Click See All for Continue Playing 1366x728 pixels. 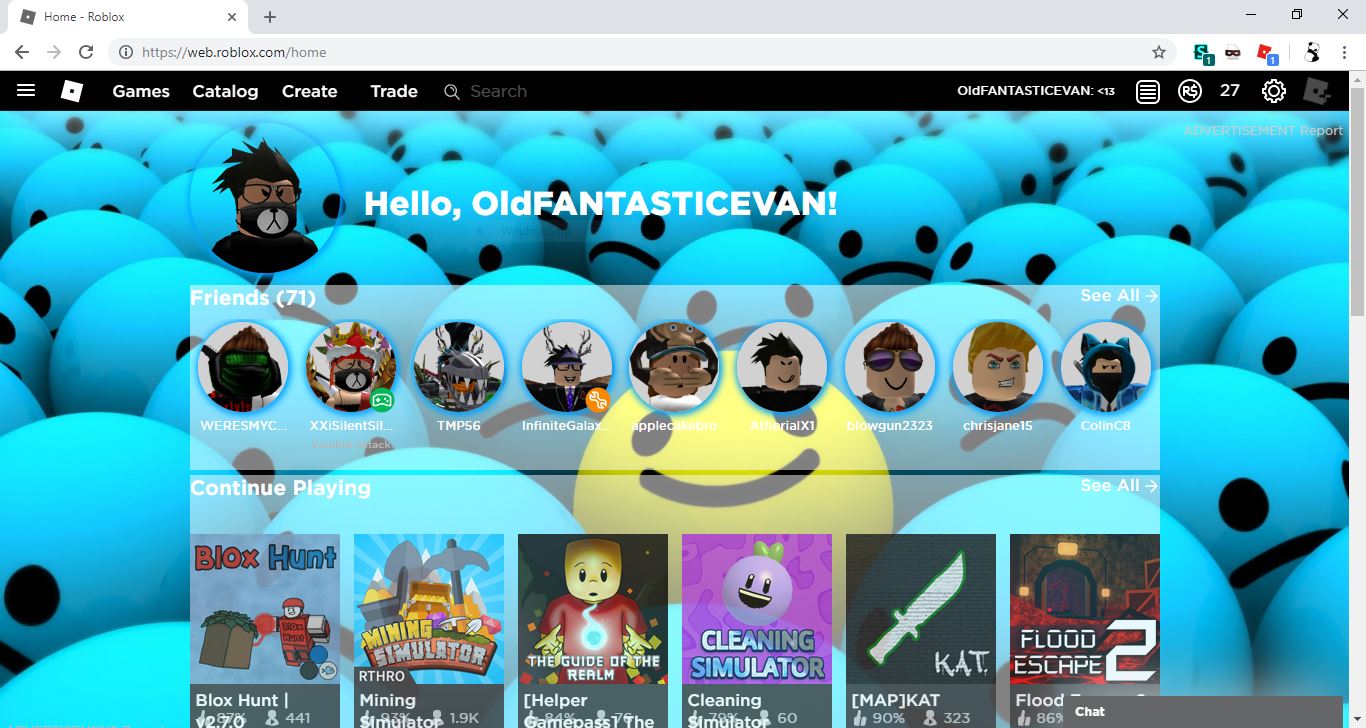[x=1119, y=486]
